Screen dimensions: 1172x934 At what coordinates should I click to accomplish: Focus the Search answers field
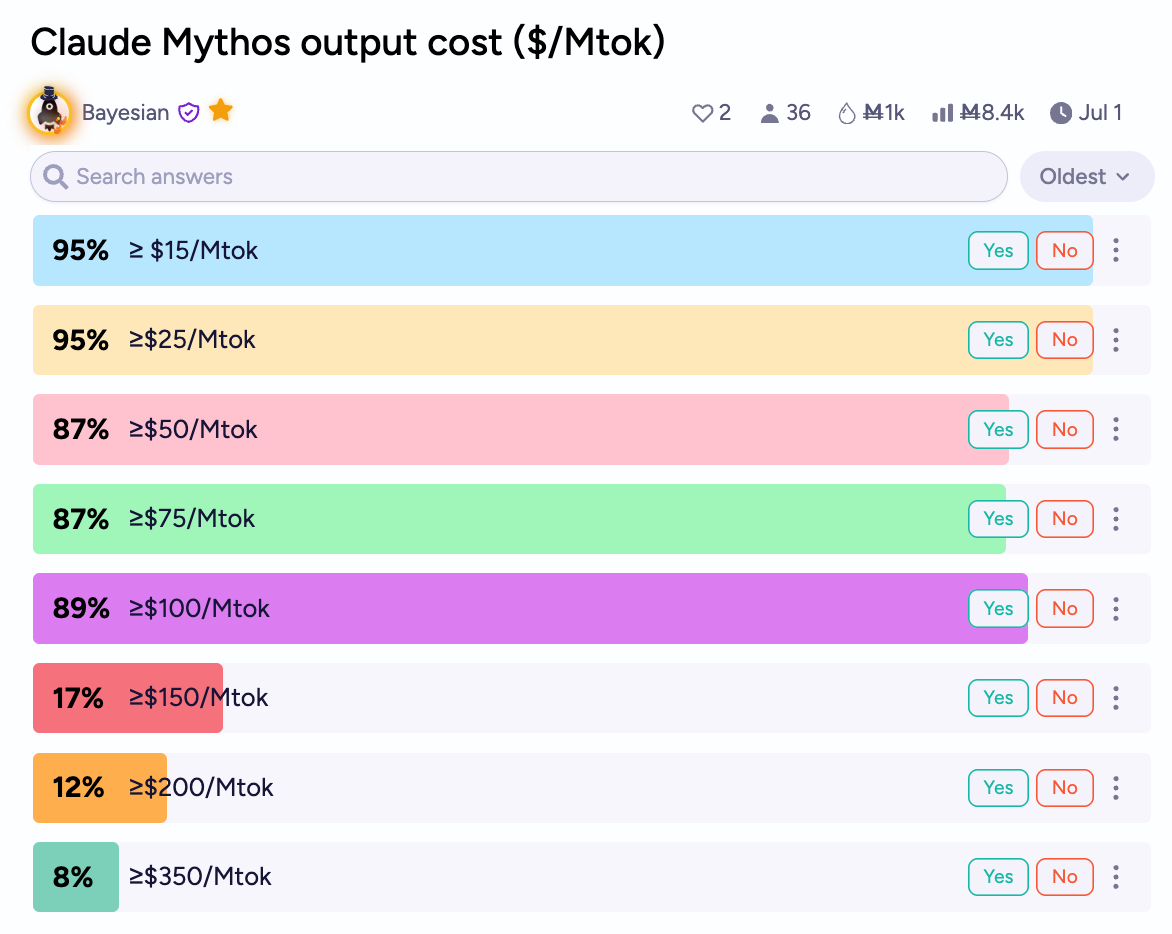[x=519, y=177]
